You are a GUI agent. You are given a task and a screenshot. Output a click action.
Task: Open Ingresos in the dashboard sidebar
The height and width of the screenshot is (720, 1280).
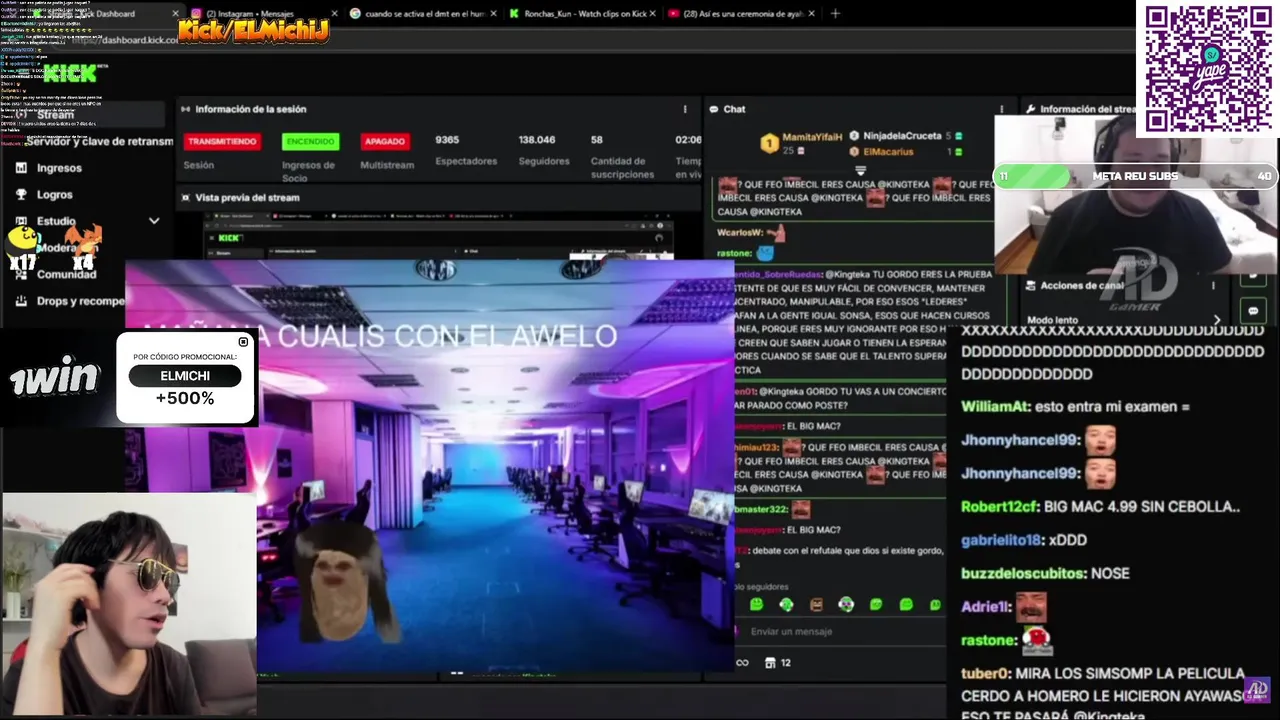point(59,168)
